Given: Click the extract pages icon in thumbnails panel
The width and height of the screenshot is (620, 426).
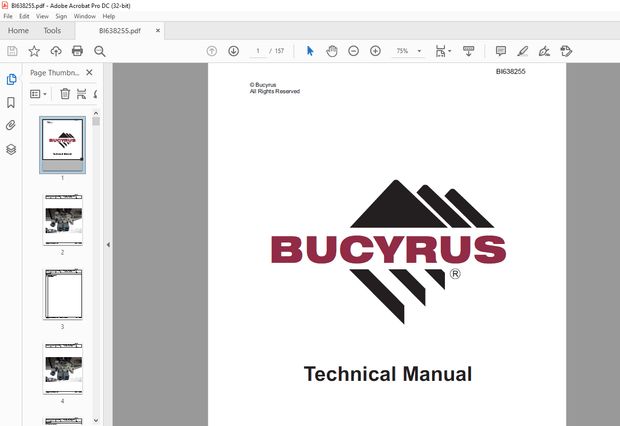Looking at the screenshot, I should click(81, 94).
